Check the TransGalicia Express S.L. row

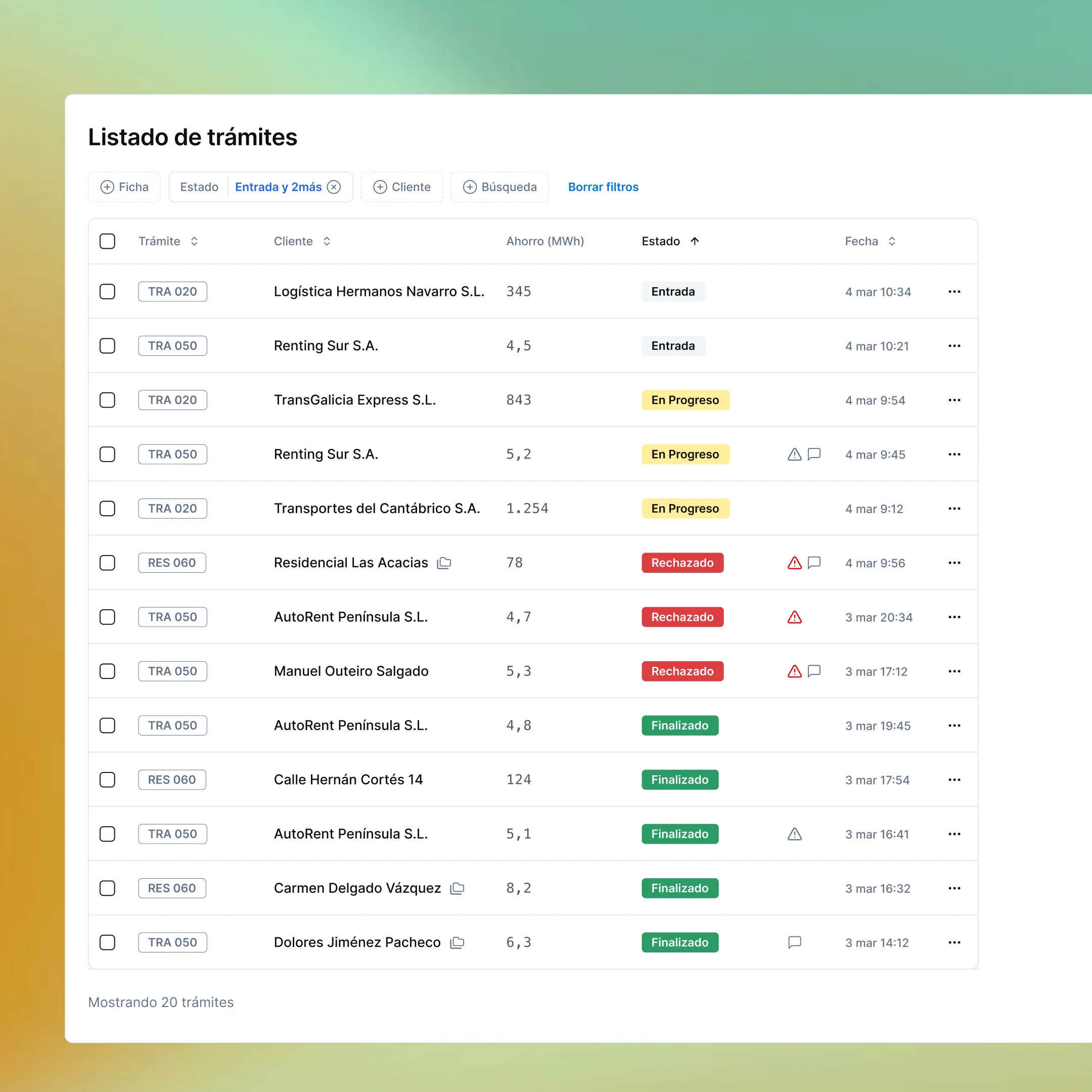[107, 399]
